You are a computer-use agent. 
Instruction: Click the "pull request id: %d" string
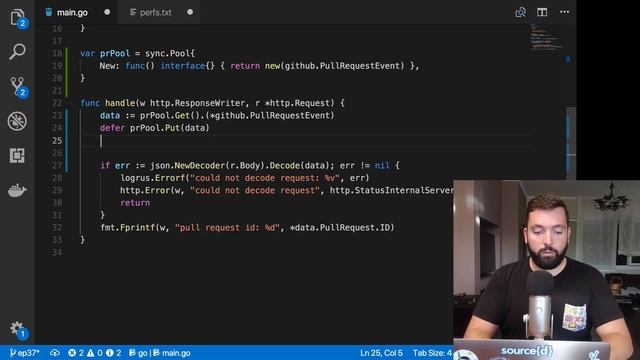coord(227,228)
